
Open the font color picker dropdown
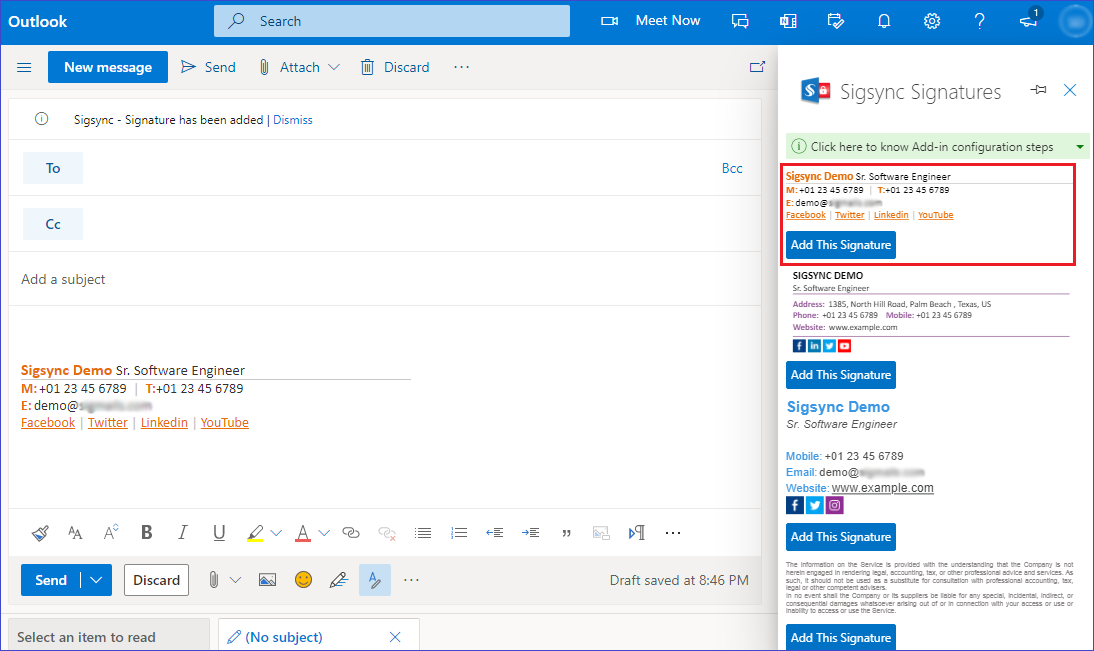tap(325, 533)
